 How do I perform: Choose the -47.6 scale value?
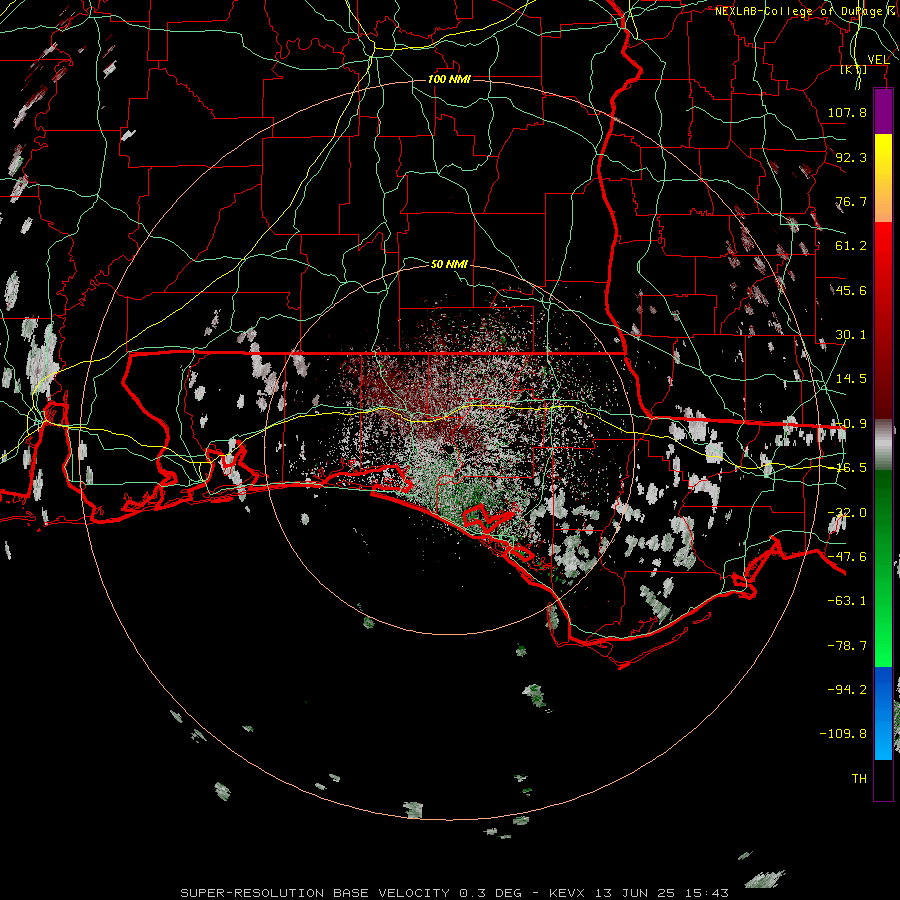(x=848, y=557)
